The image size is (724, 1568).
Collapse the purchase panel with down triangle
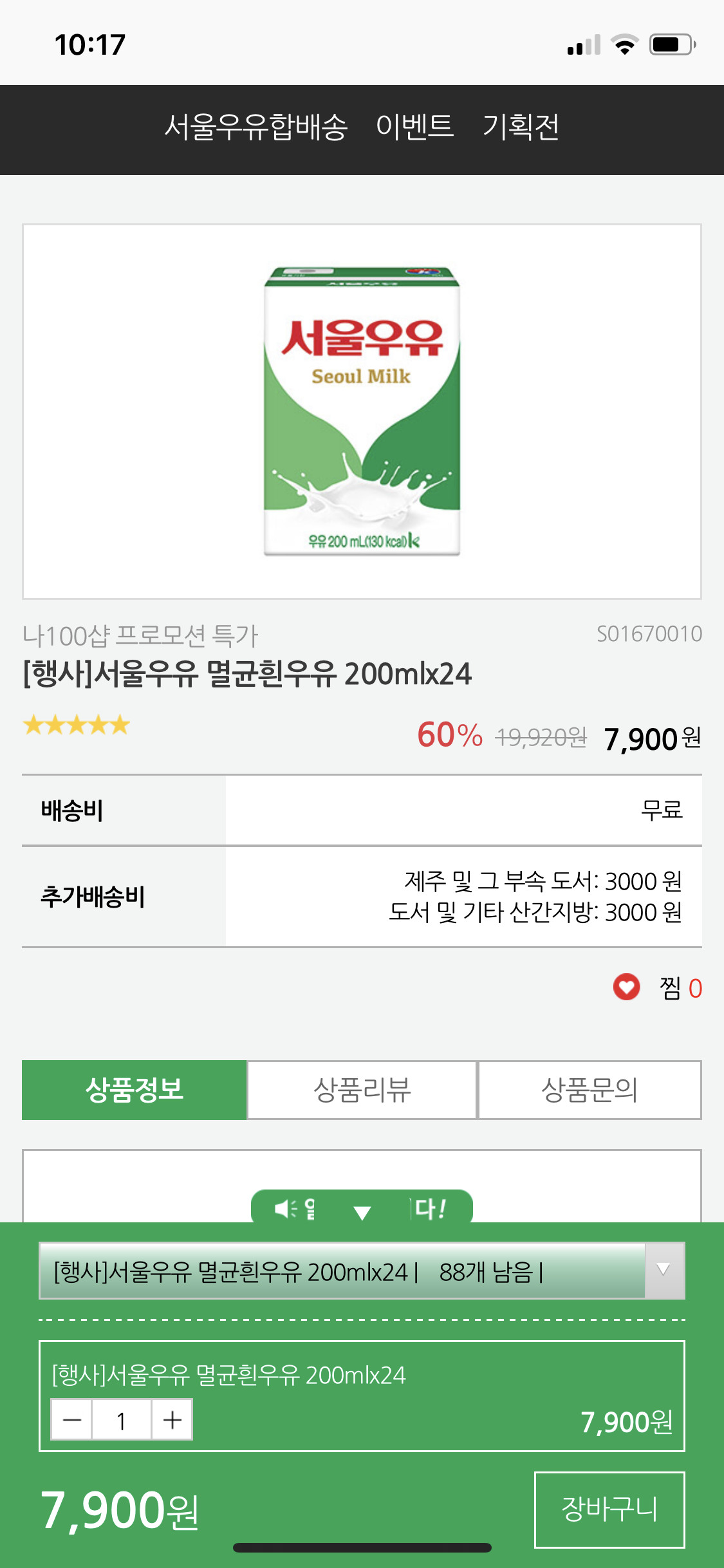pyautogui.click(x=362, y=1212)
